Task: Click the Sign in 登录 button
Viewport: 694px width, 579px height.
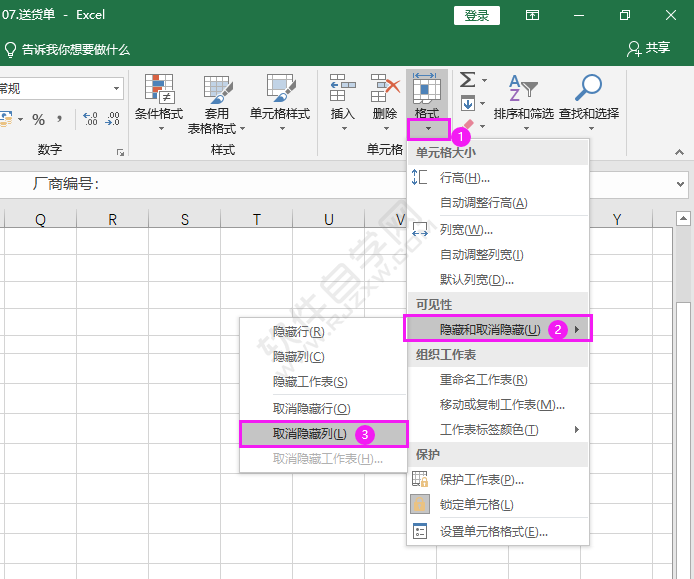Action: [477, 16]
